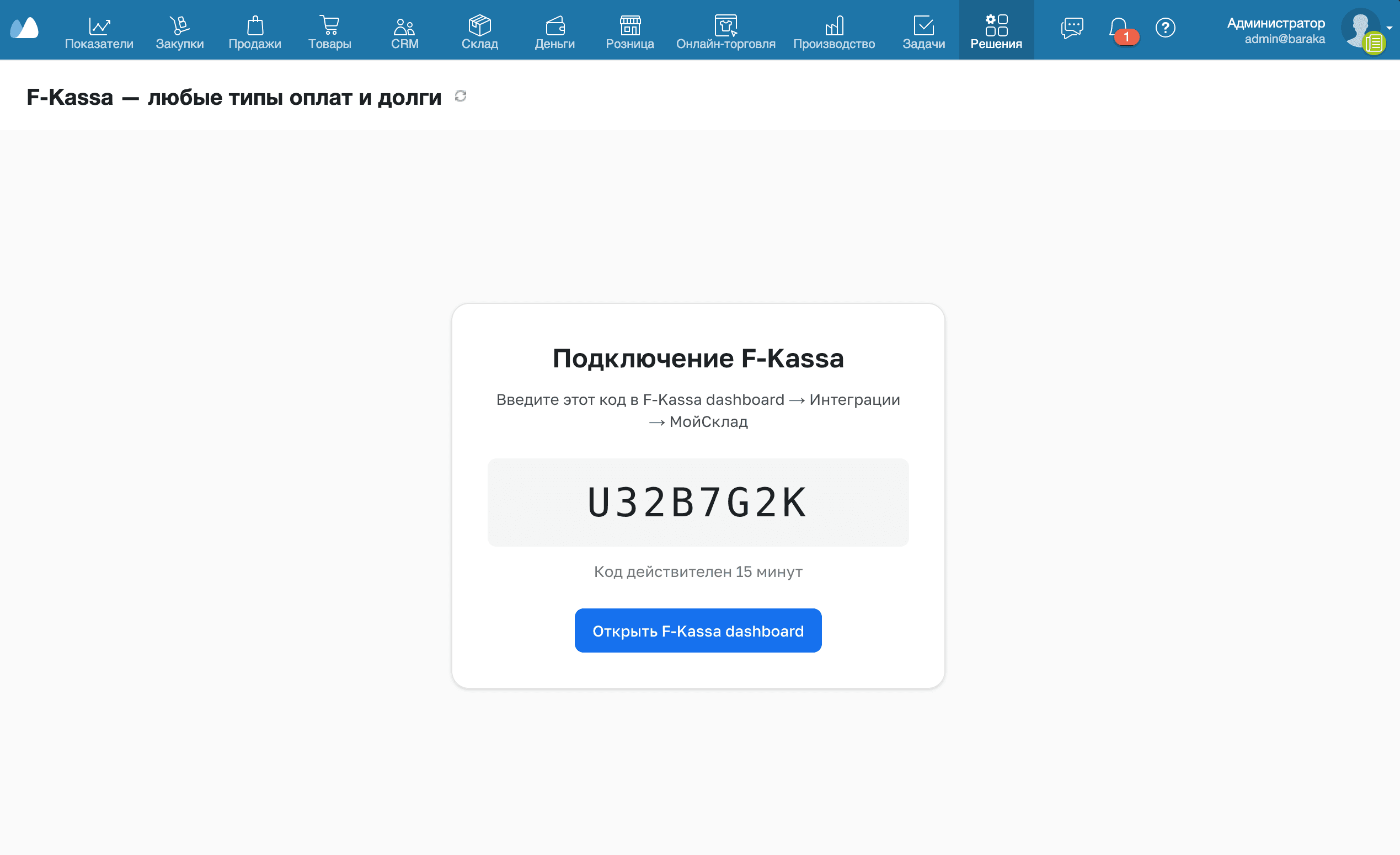Click the F-Kassa page title
Image resolution: width=1400 pixels, height=855 pixels.
coord(234,97)
